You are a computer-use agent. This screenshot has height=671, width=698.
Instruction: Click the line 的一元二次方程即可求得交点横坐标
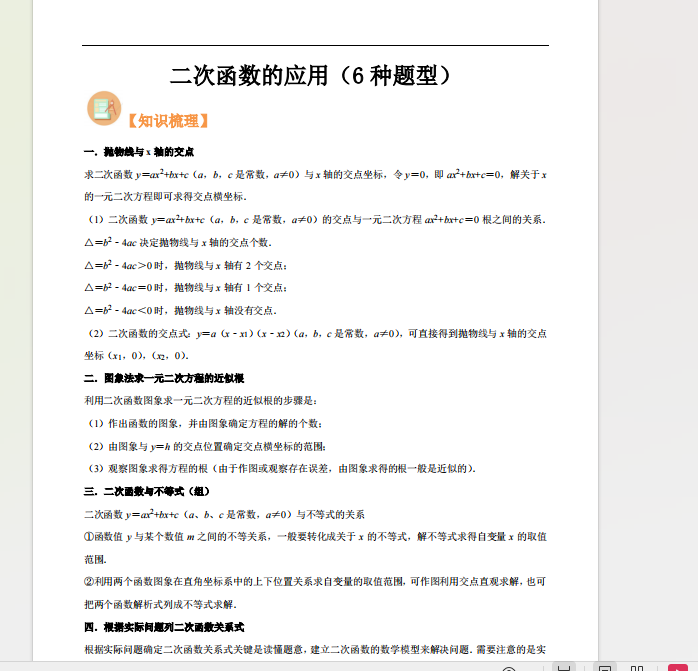point(166,196)
